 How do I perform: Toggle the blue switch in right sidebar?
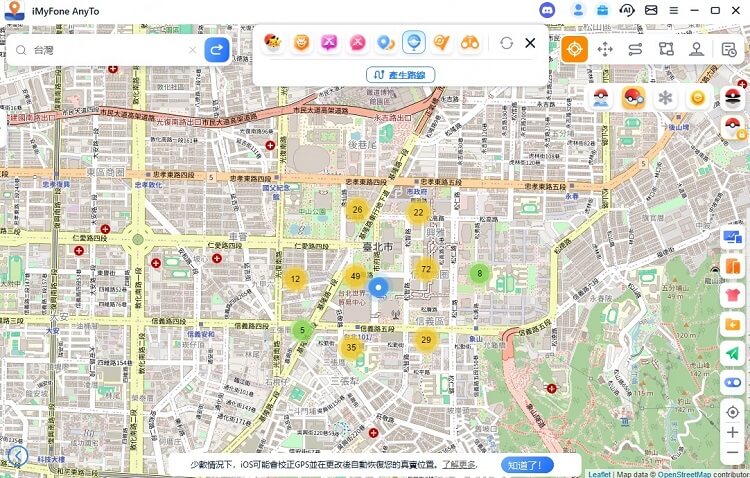coord(732,382)
